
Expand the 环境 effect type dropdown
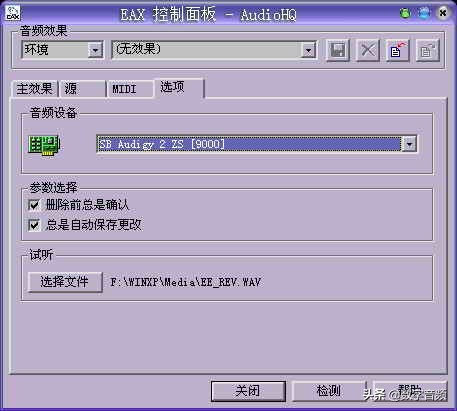[95, 50]
